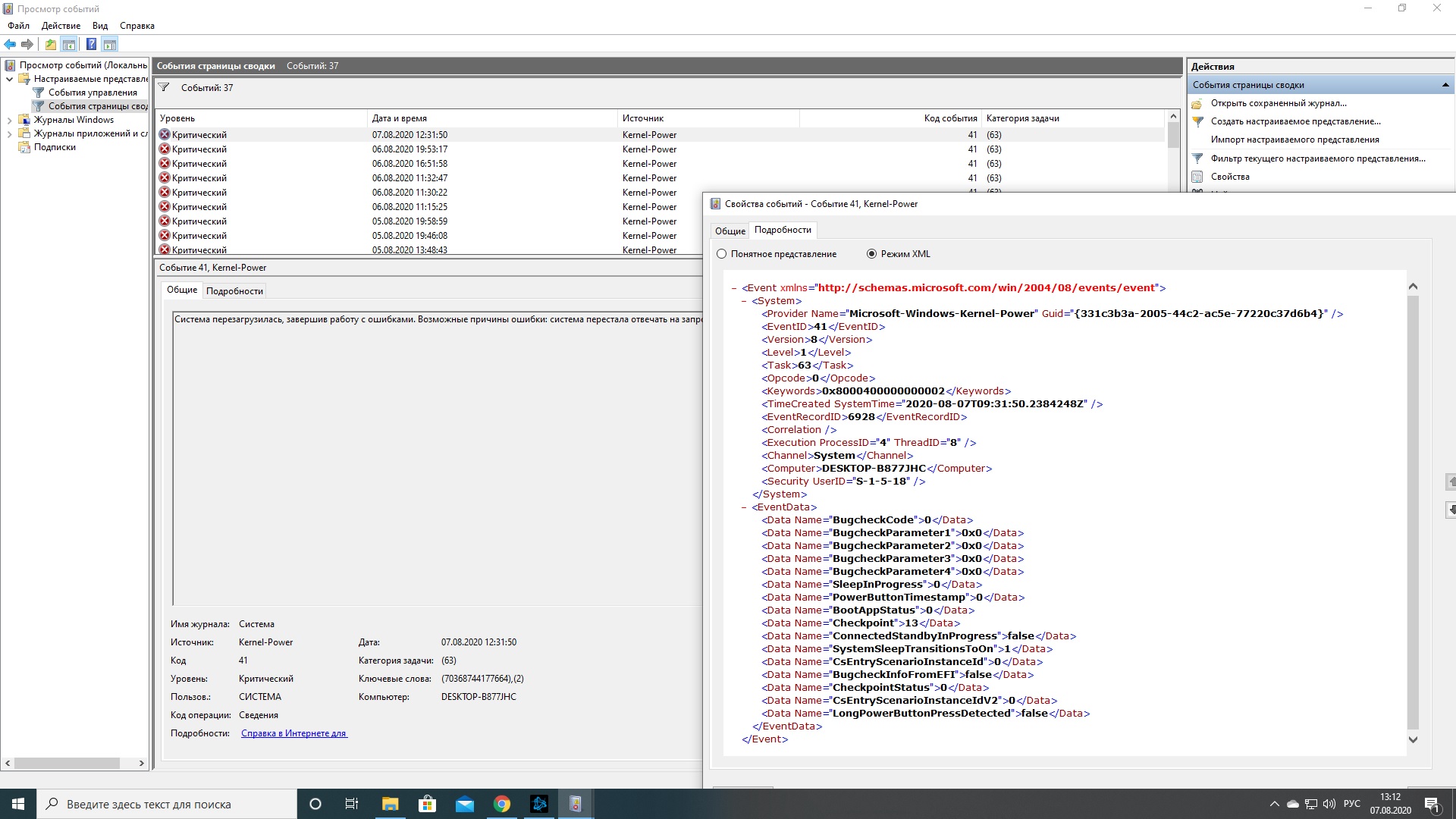Click the Свойства icon in Actions pane

(x=1197, y=177)
